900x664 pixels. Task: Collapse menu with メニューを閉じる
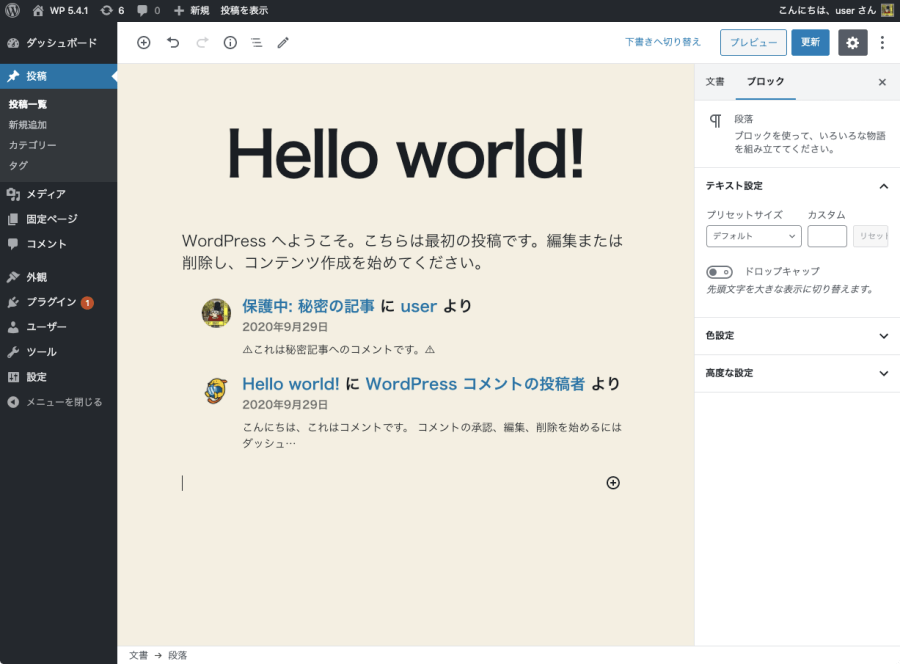click(59, 402)
